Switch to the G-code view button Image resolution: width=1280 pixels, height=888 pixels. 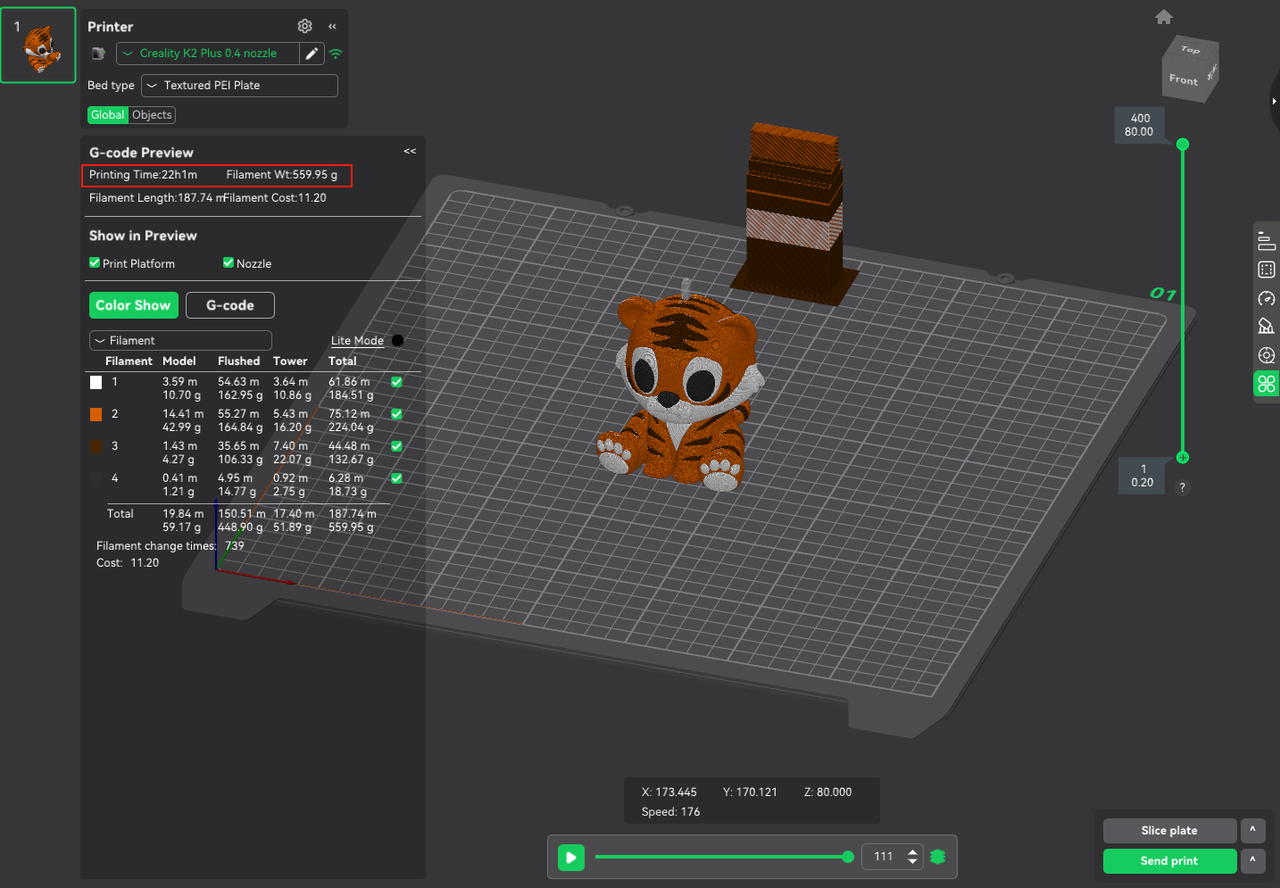(230, 305)
